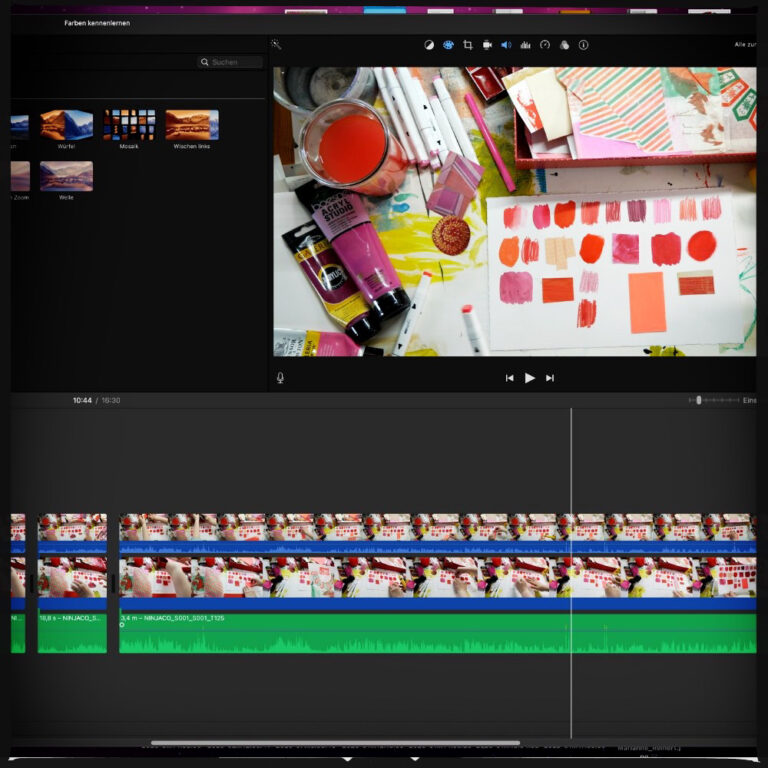
Task: Adjust the timeline zoom slider
Action: tap(699, 400)
